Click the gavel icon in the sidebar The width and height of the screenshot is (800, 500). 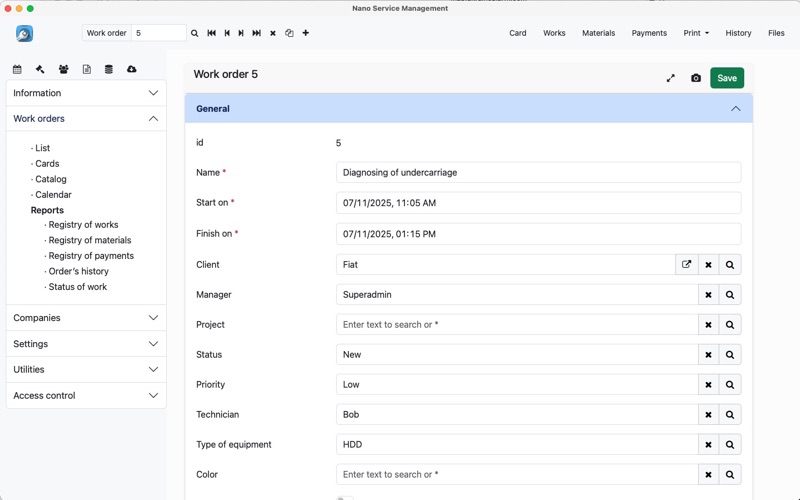pos(40,69)
